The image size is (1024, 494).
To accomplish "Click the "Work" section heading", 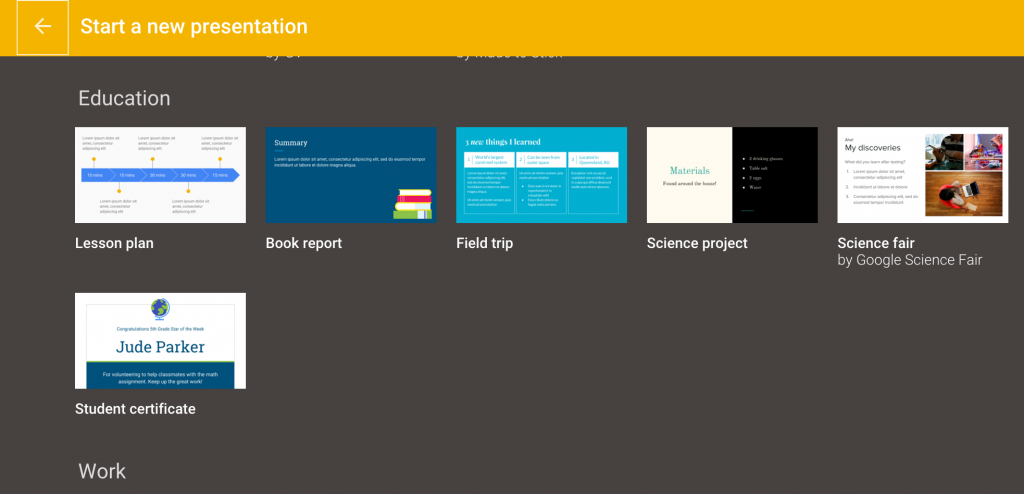I will click(102, 471).
